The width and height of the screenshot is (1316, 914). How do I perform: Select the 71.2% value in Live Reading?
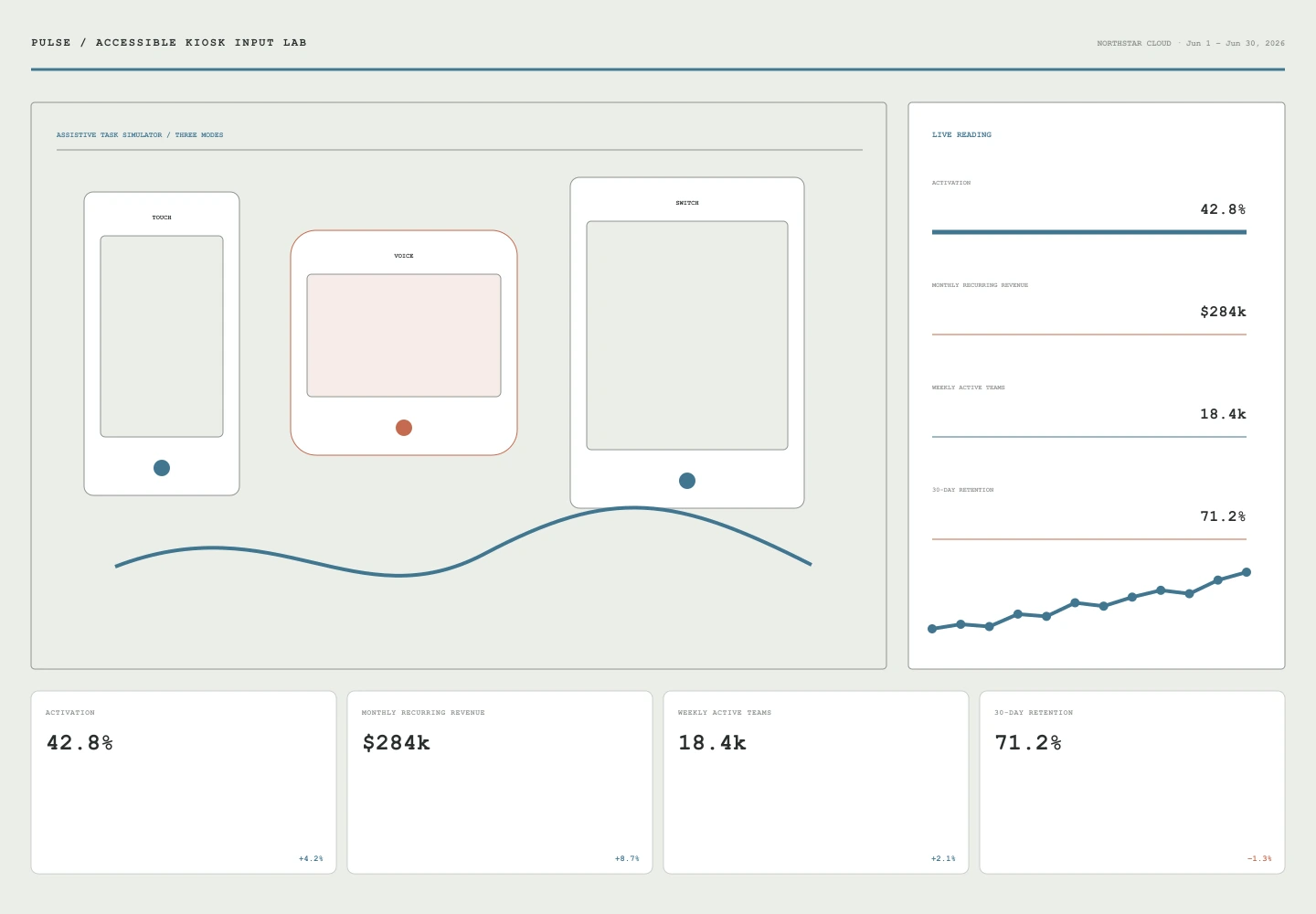point(1223,516)
